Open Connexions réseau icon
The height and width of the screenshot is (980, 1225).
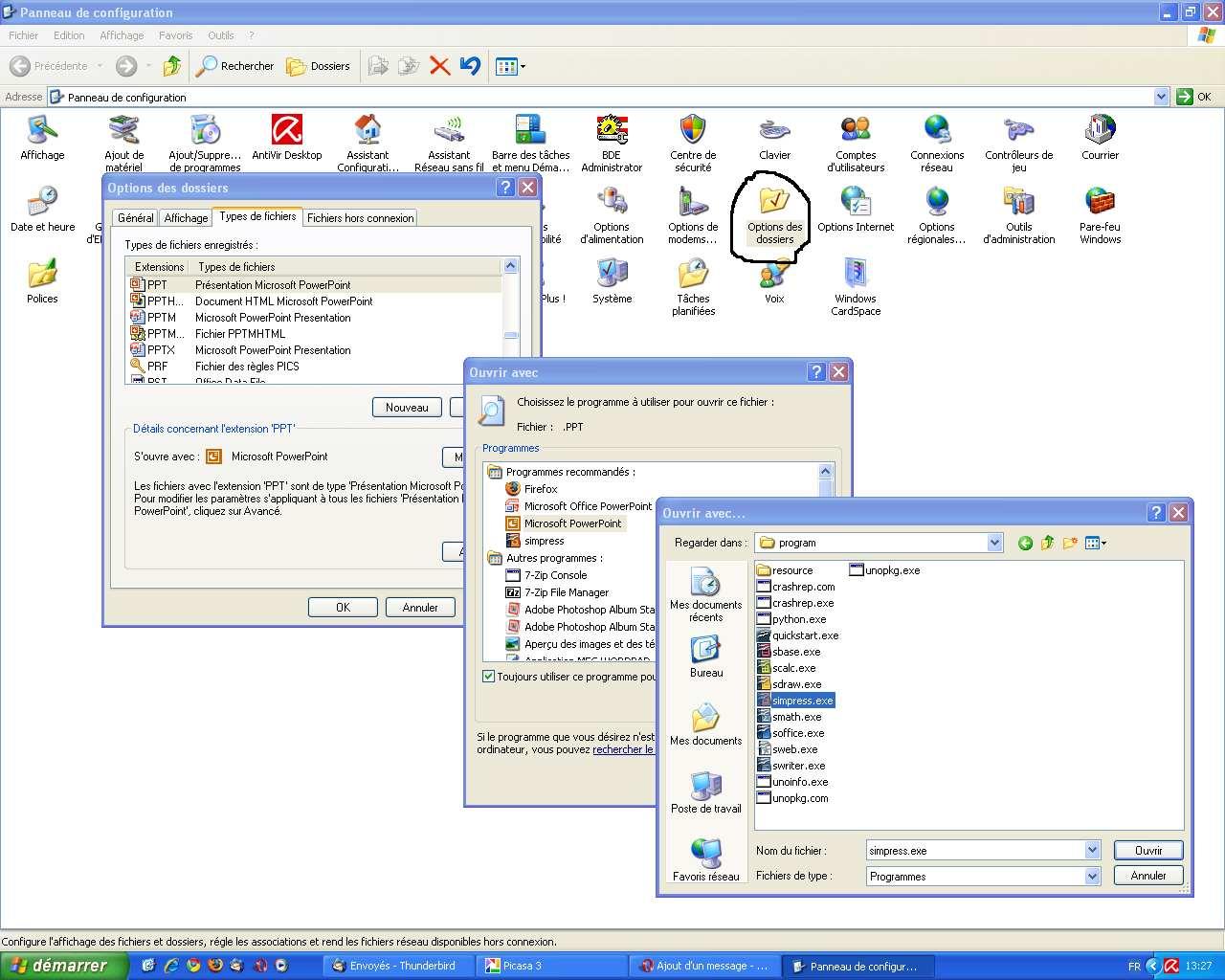pyautogui.click(x=937, y=143)
